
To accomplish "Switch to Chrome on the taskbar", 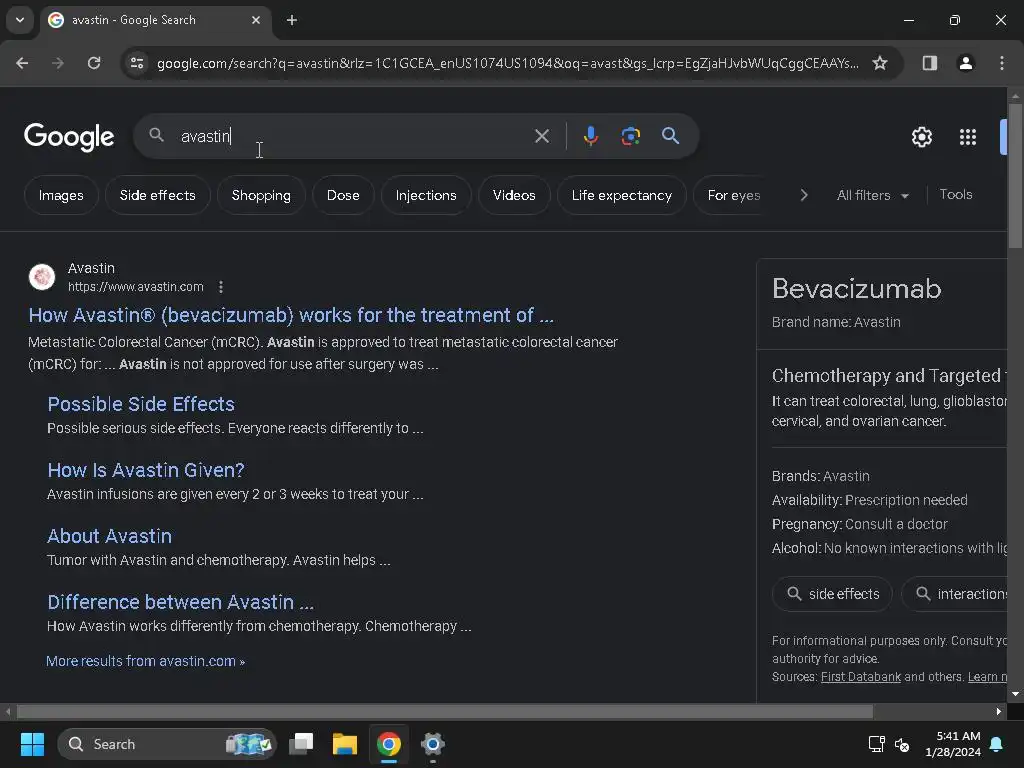I will tap(389, 744).
